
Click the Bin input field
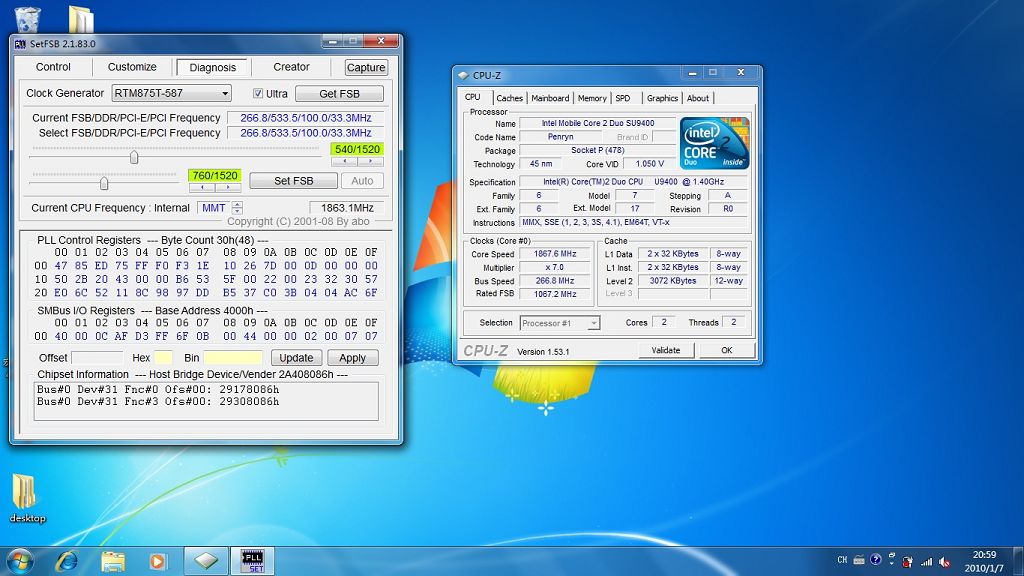(x=232, y=358)
